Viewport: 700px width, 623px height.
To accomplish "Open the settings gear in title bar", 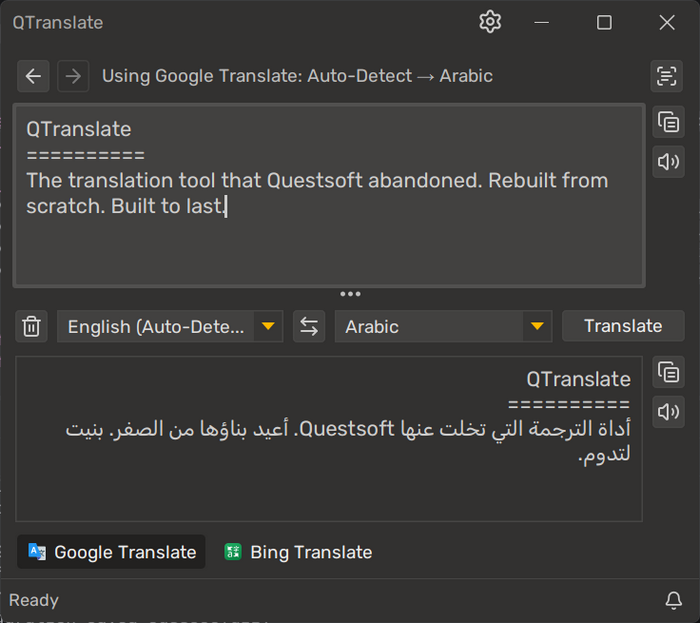I will pyautogui.click(x=489, y=22).
